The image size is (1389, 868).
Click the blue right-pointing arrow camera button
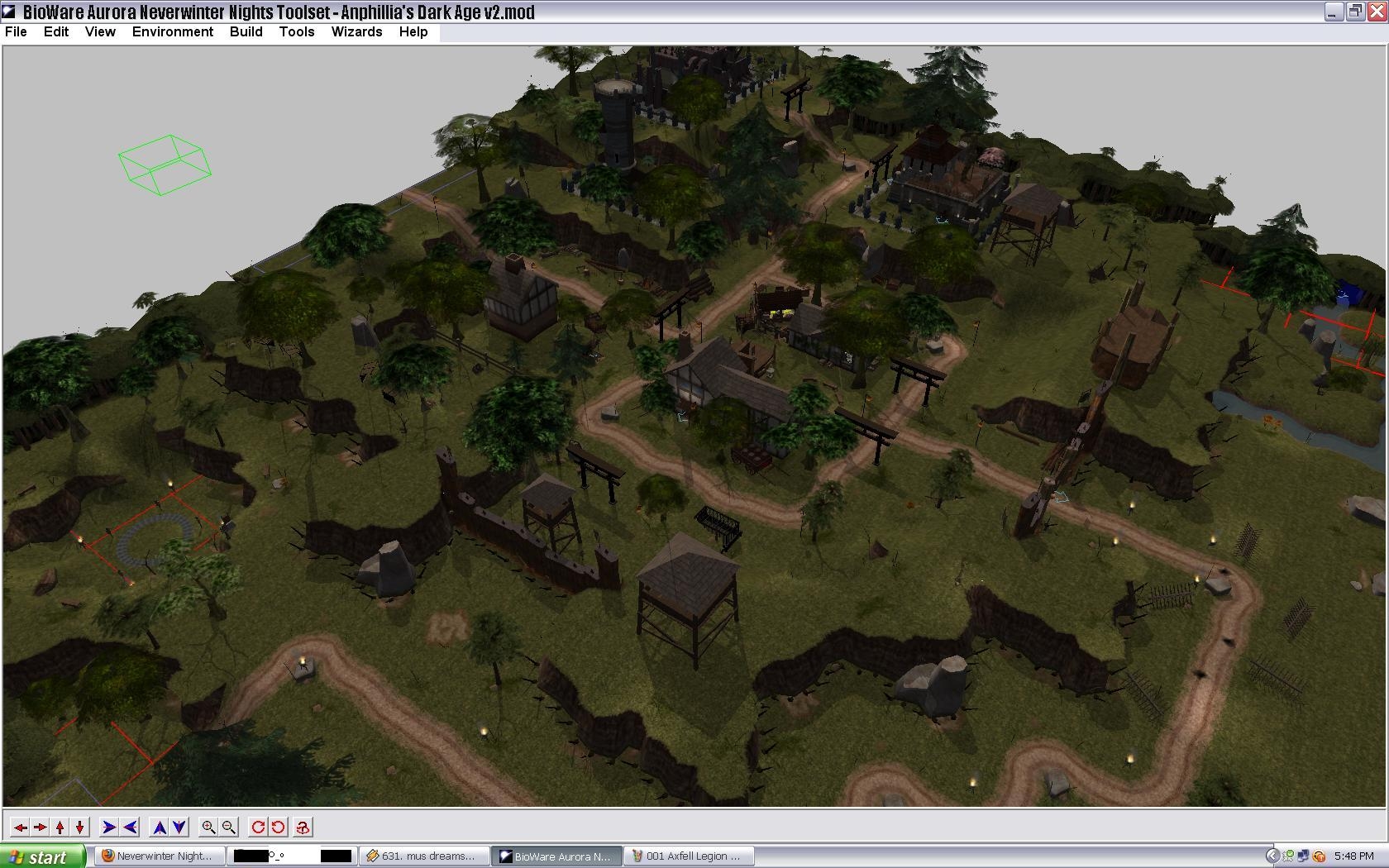108,827
